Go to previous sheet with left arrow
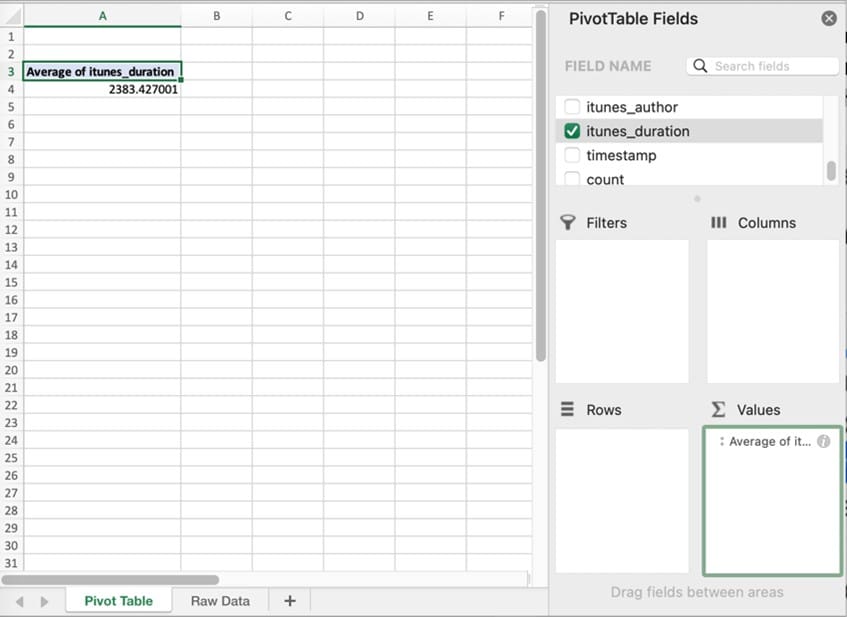 [20, 601]
